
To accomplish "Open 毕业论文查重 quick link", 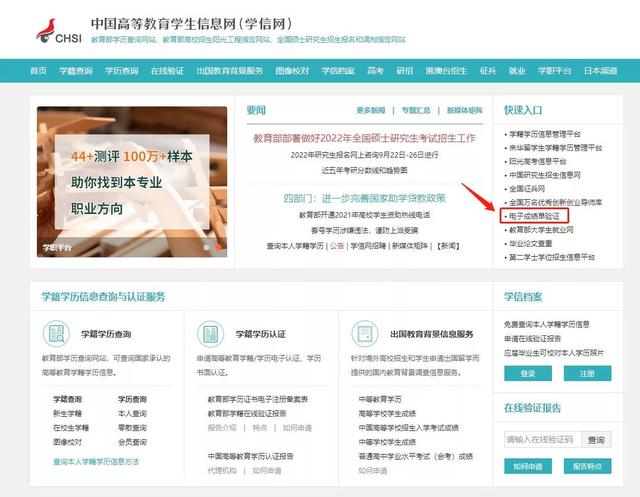I will (x=530, y=244).
